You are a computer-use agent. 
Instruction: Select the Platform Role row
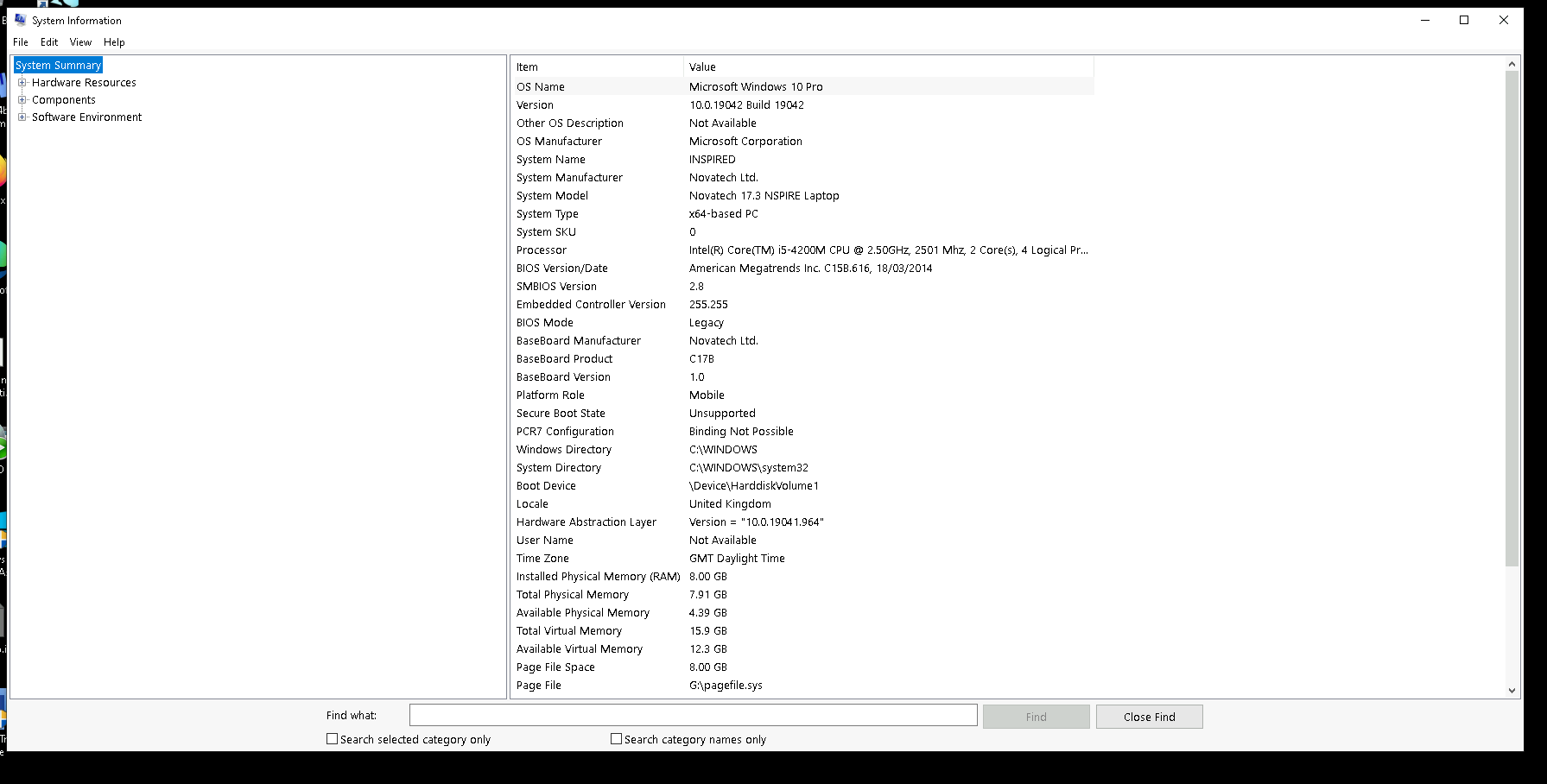pos(802,395)
